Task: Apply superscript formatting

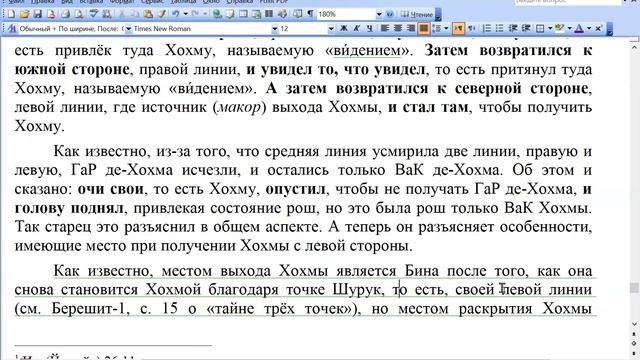Action: 598,28
